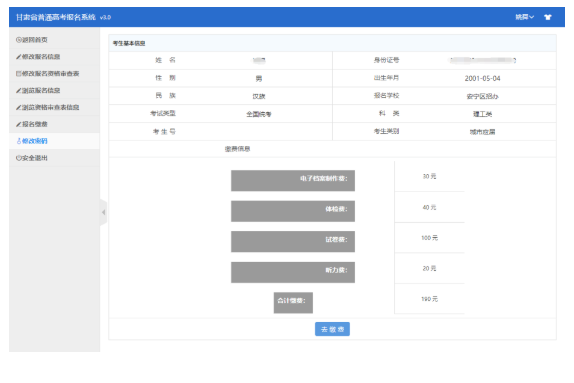This screenshot has width=574, height=383.
Task: Go to 返回首页 in the sidebar
Action: (x=54, y=40)
